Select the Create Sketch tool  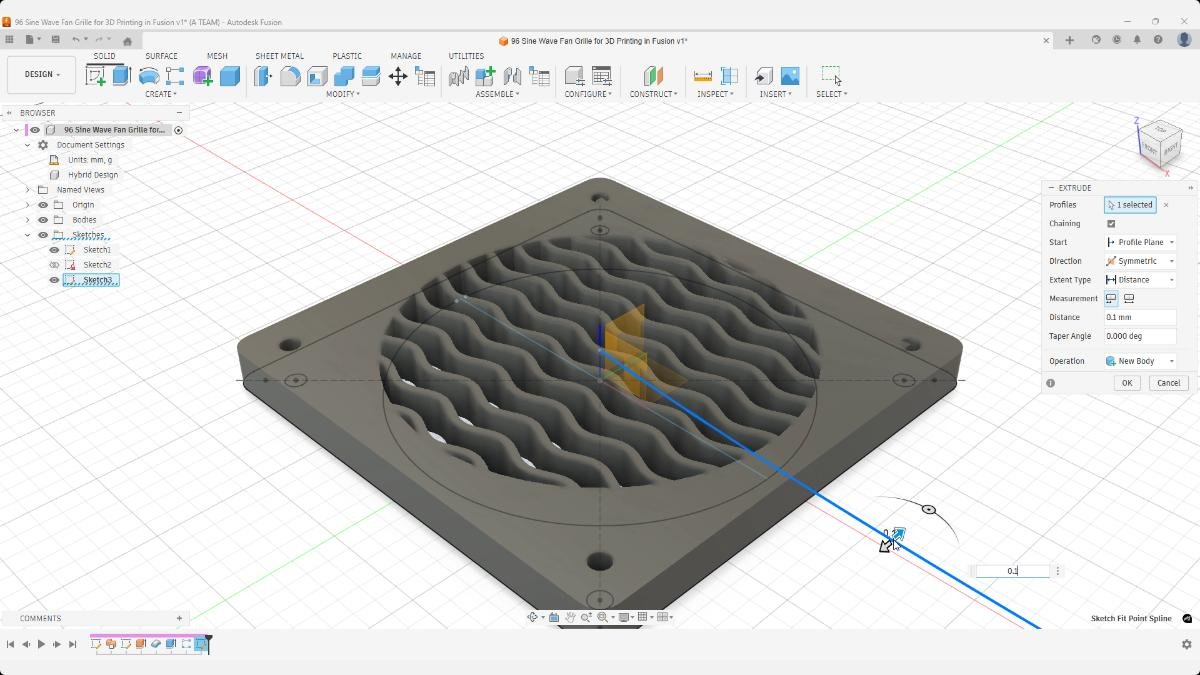pos(96,76)
